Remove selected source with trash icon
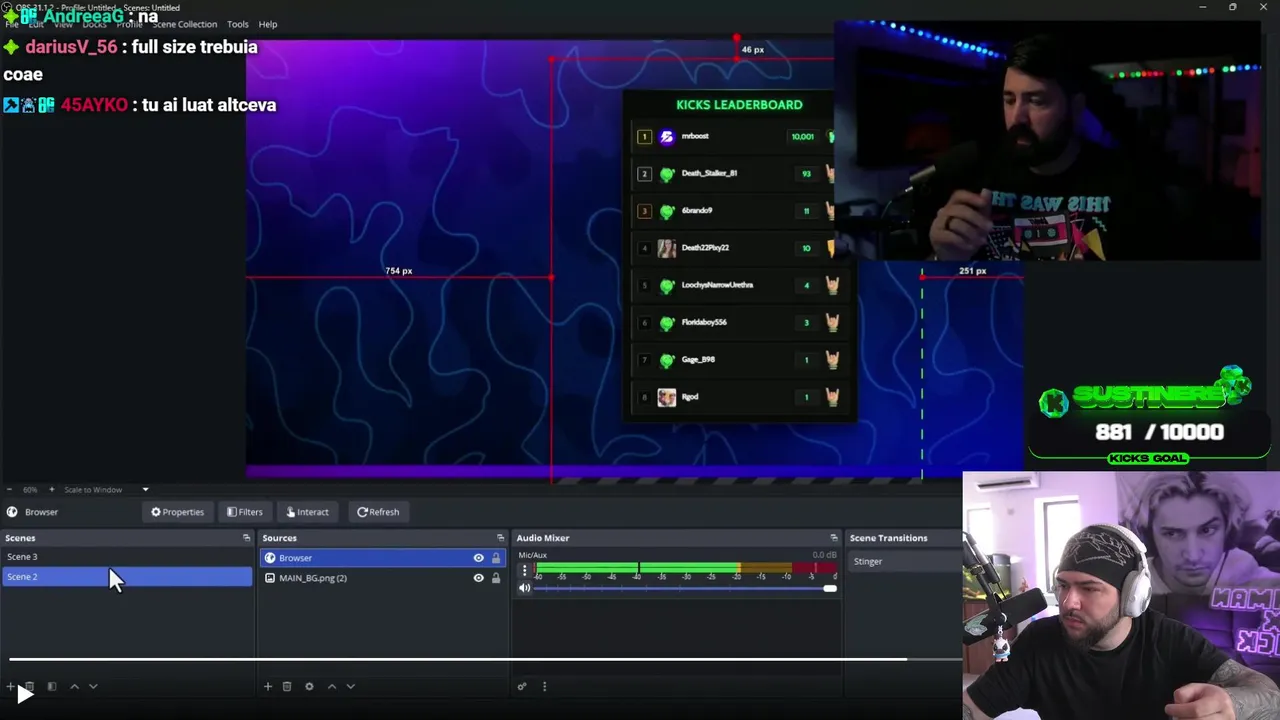Image resolution: width=1280 pixels, height=720 pixels. 287,686
